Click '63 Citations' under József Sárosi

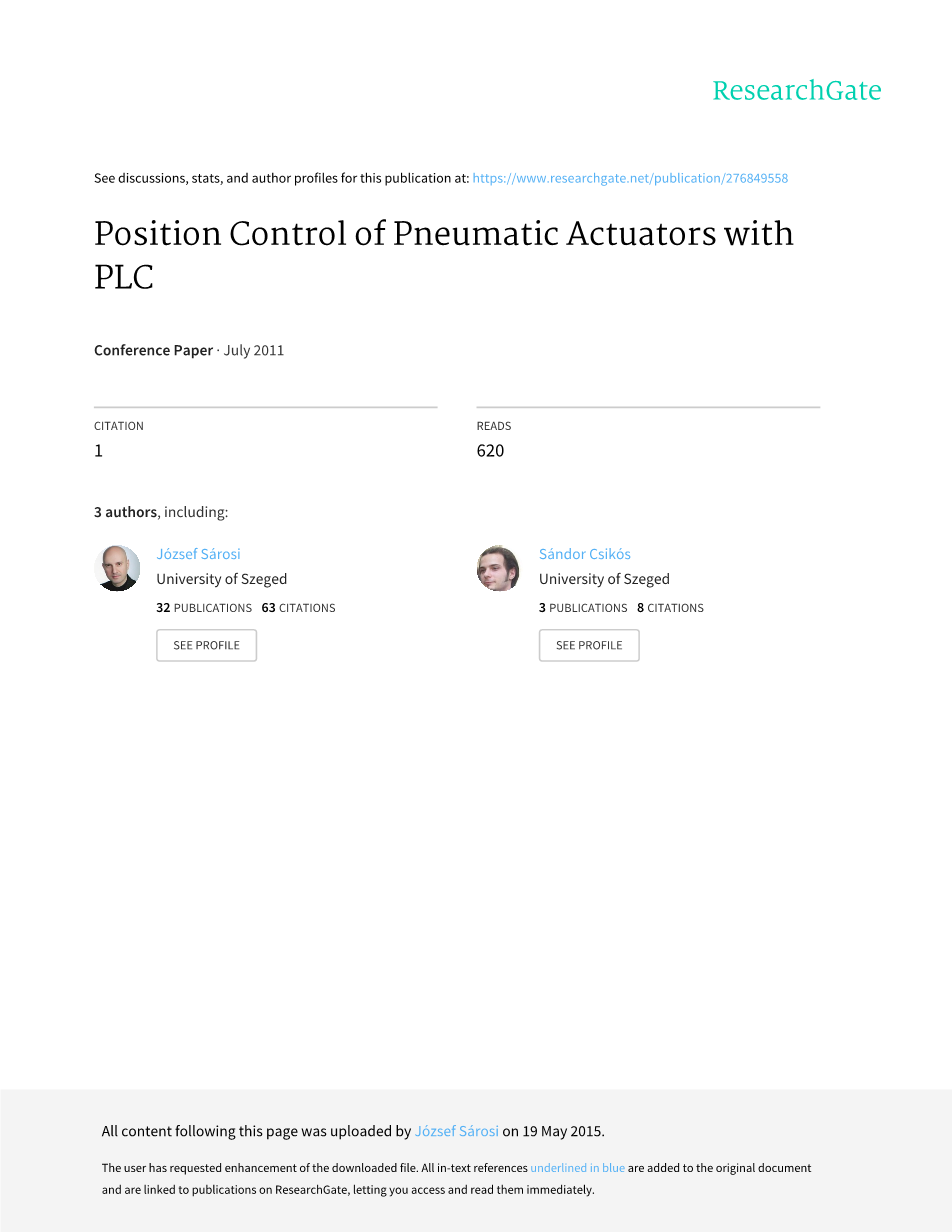298,608
